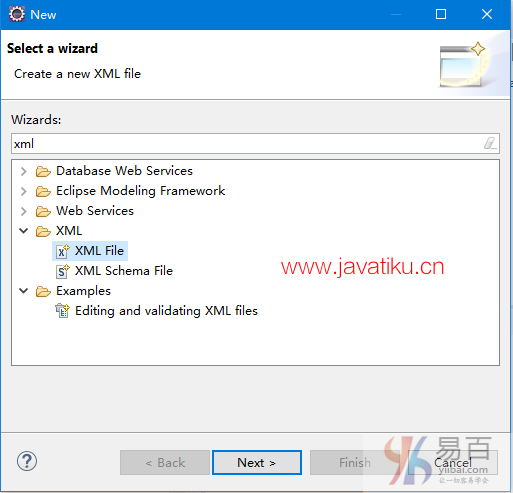Click the Web Services folder icon

click(43, 211)
